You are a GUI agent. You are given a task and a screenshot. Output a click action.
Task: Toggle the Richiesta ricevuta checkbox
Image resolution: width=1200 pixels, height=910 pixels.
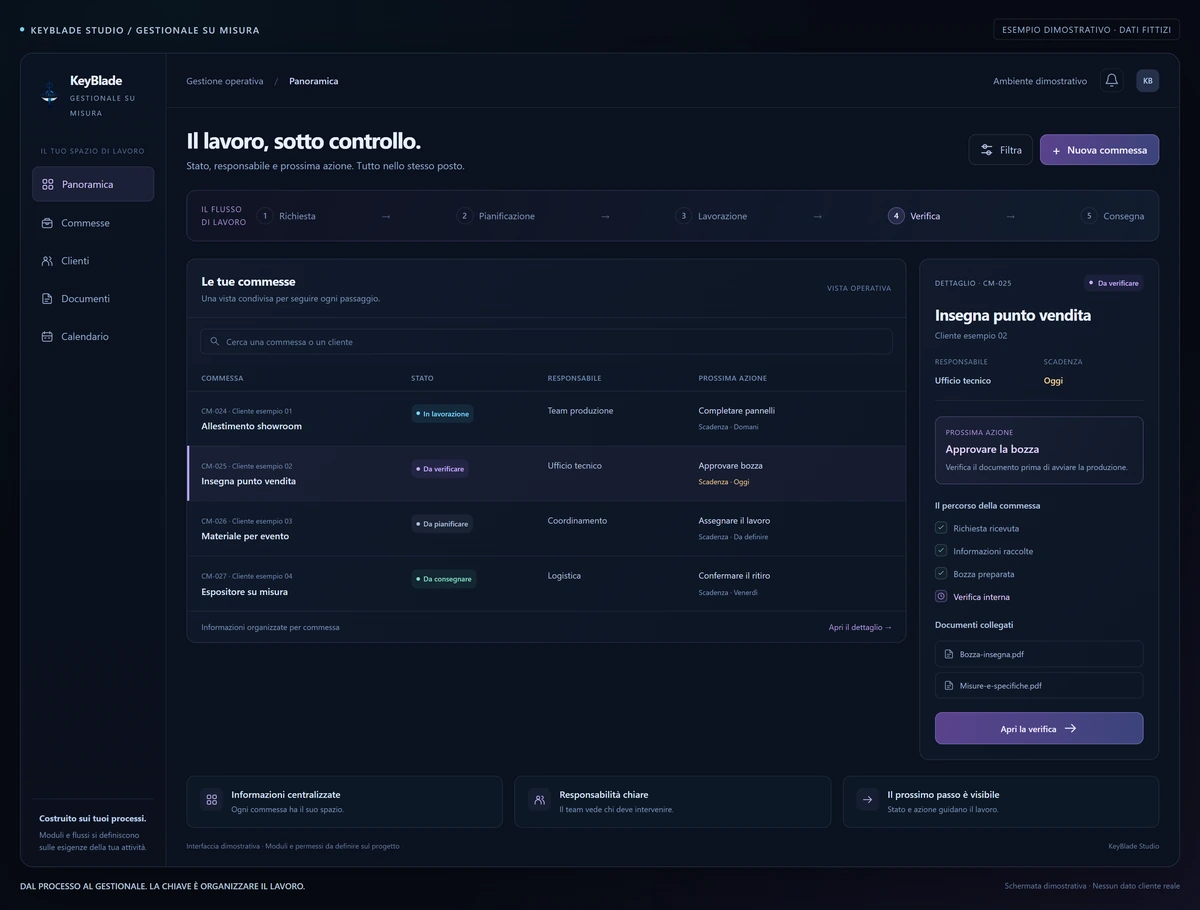941,528
